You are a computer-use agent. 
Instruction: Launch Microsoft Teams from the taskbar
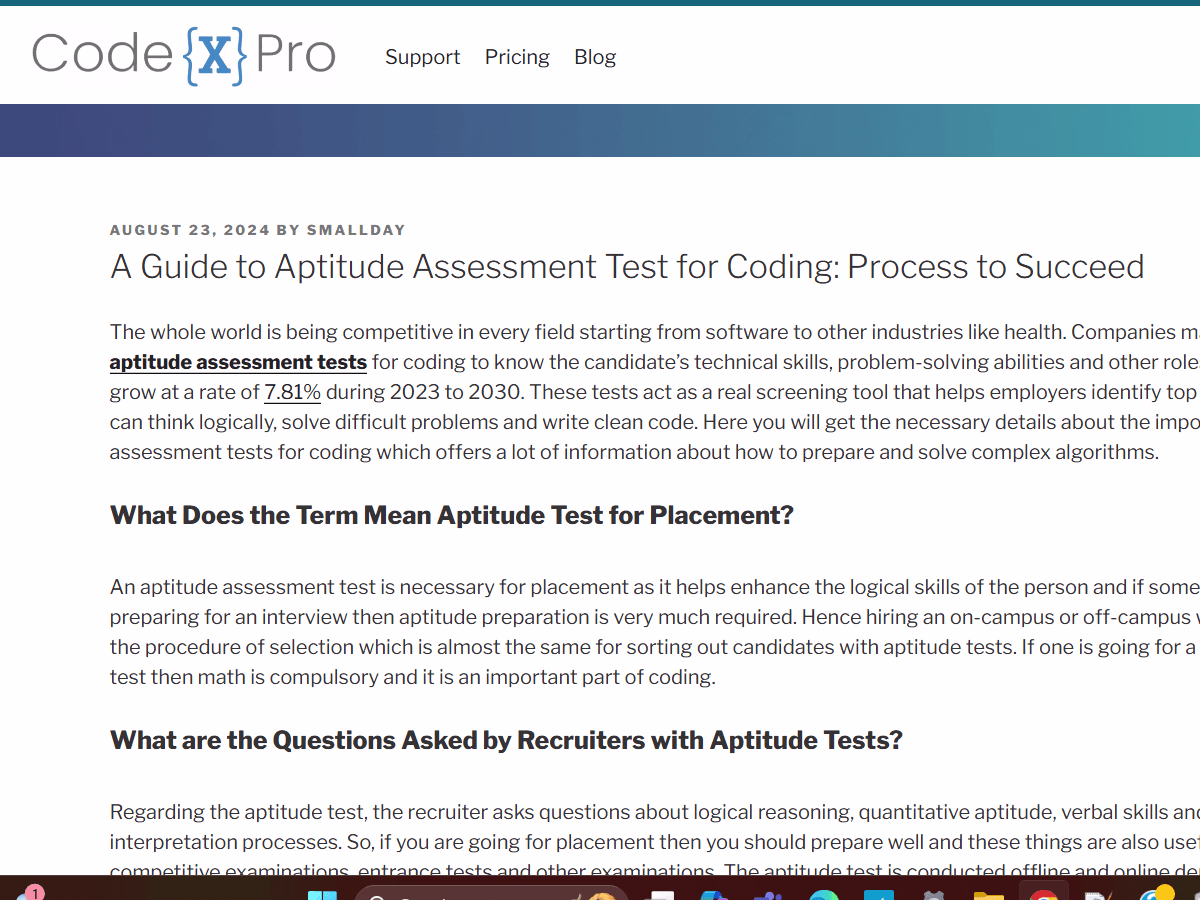point(767,893)
